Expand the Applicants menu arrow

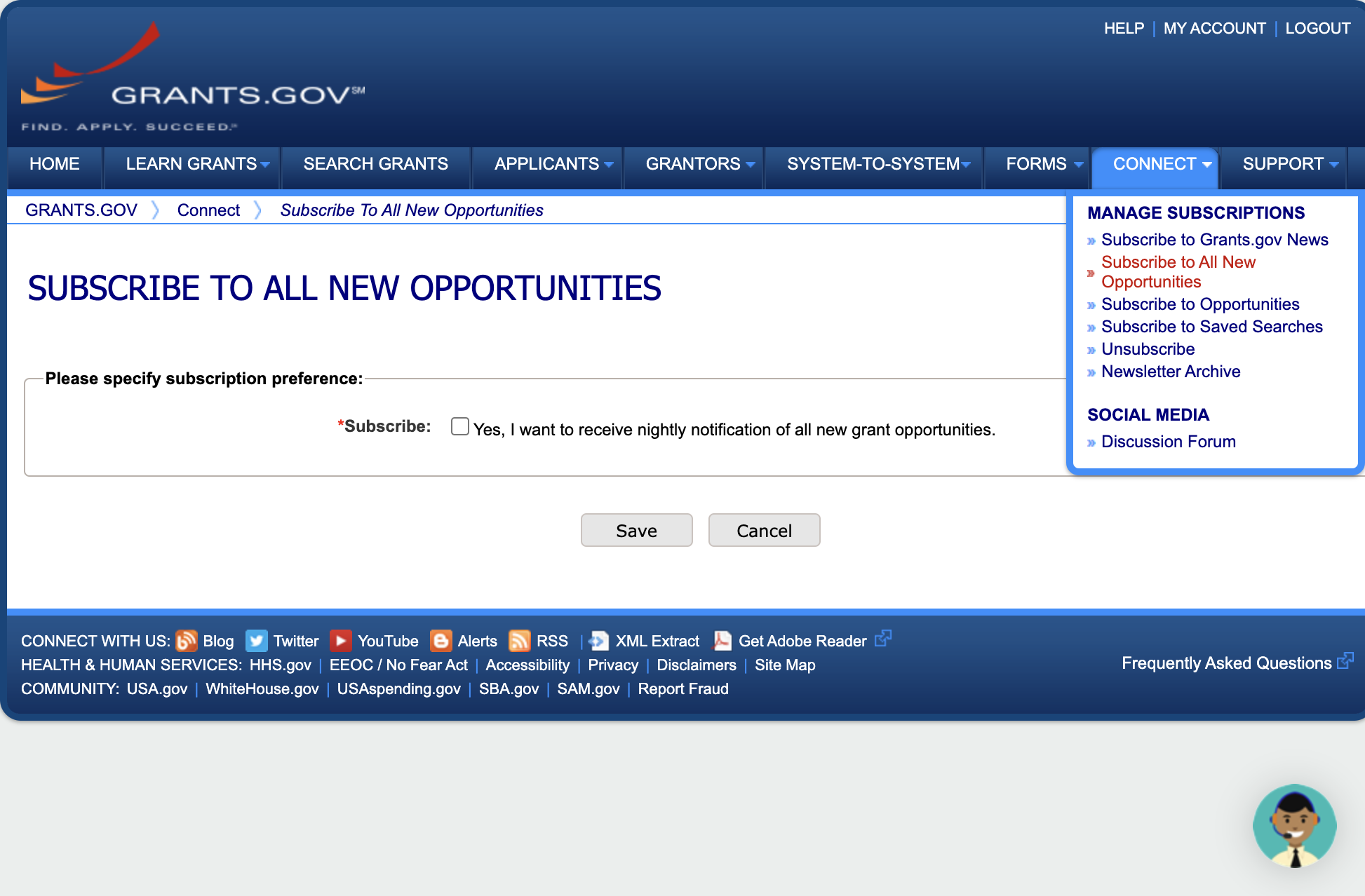pos(609,165)
